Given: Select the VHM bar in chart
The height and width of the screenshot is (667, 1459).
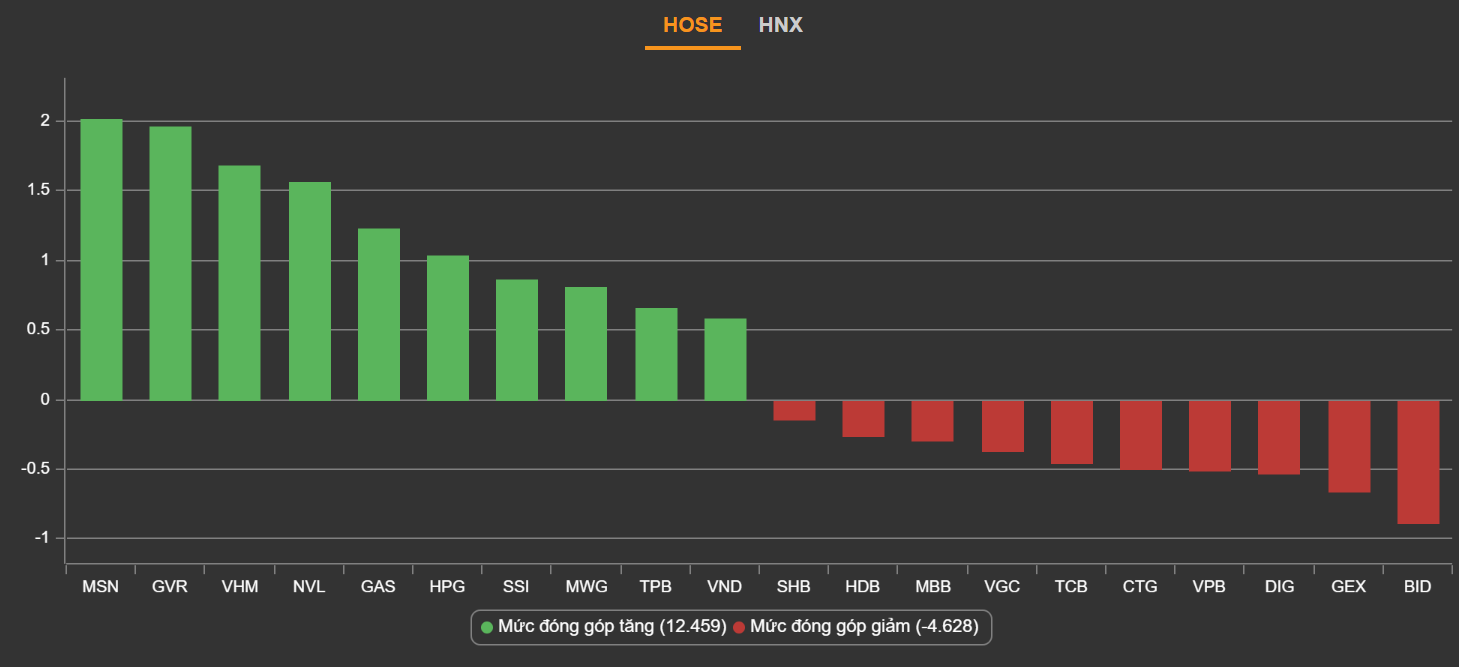Looking at the screenshot, I should (x=239, y=283).
